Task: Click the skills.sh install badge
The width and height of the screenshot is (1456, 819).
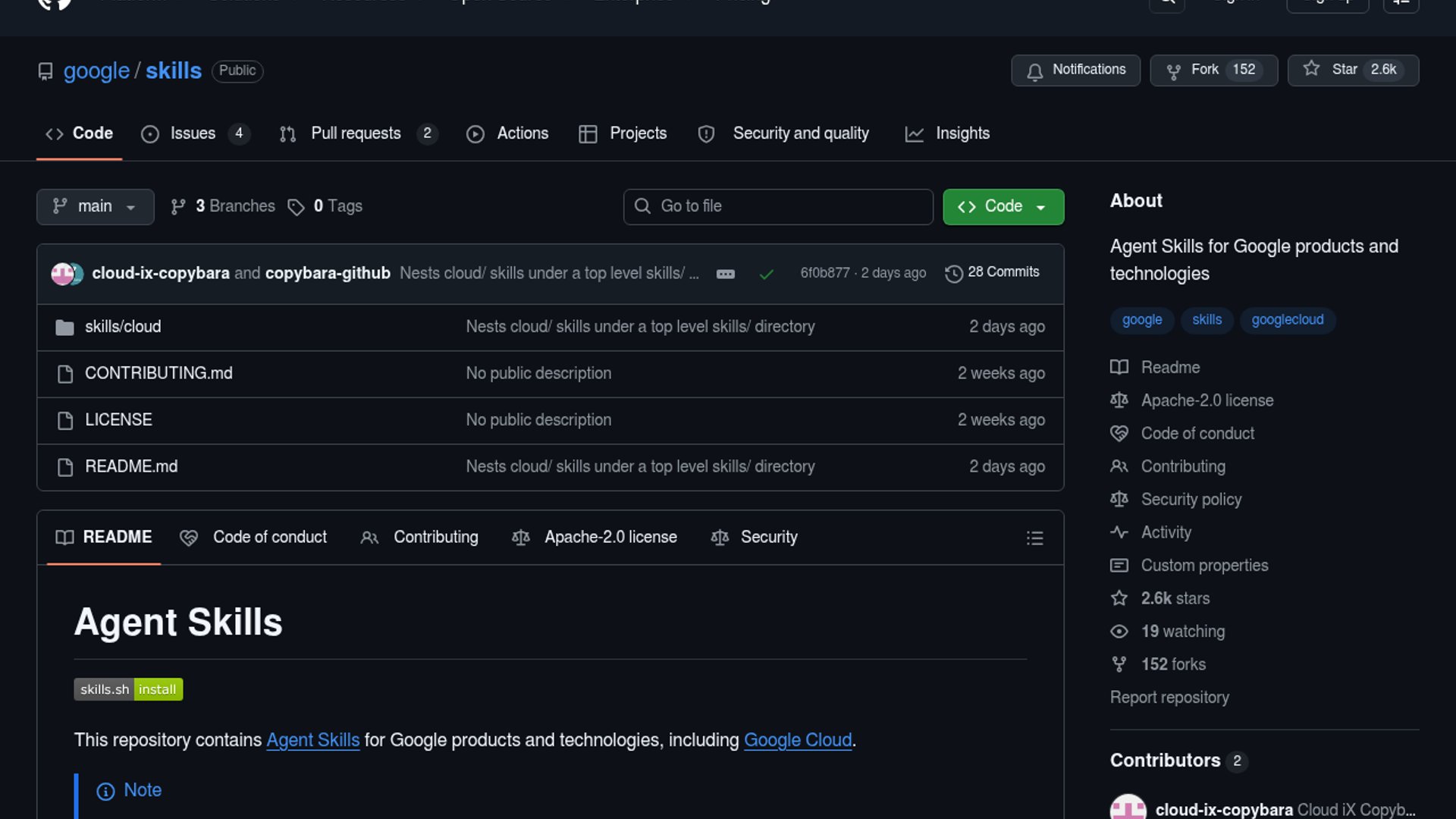Action: (128, 689)
